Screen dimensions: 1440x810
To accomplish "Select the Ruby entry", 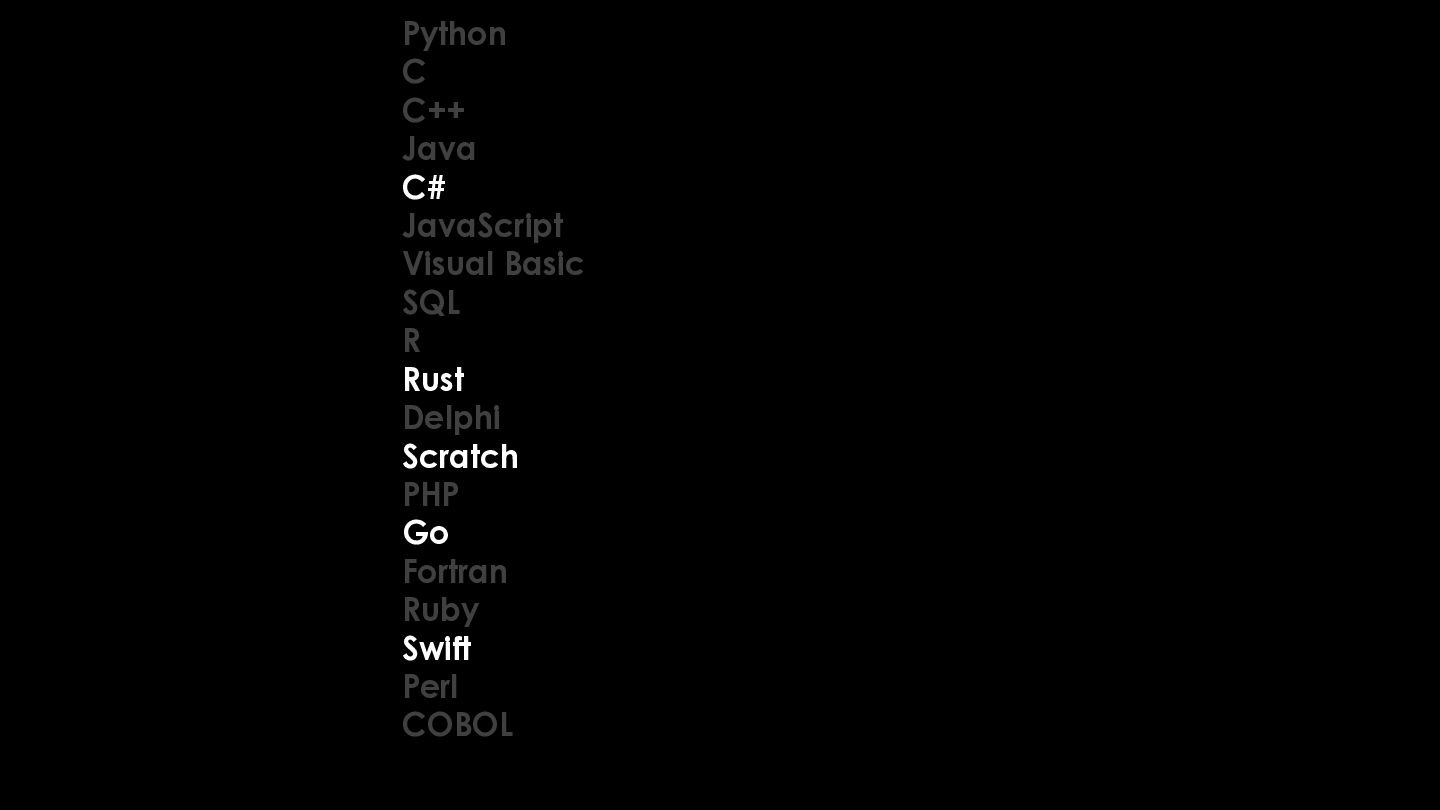I will tap(440, 611).
